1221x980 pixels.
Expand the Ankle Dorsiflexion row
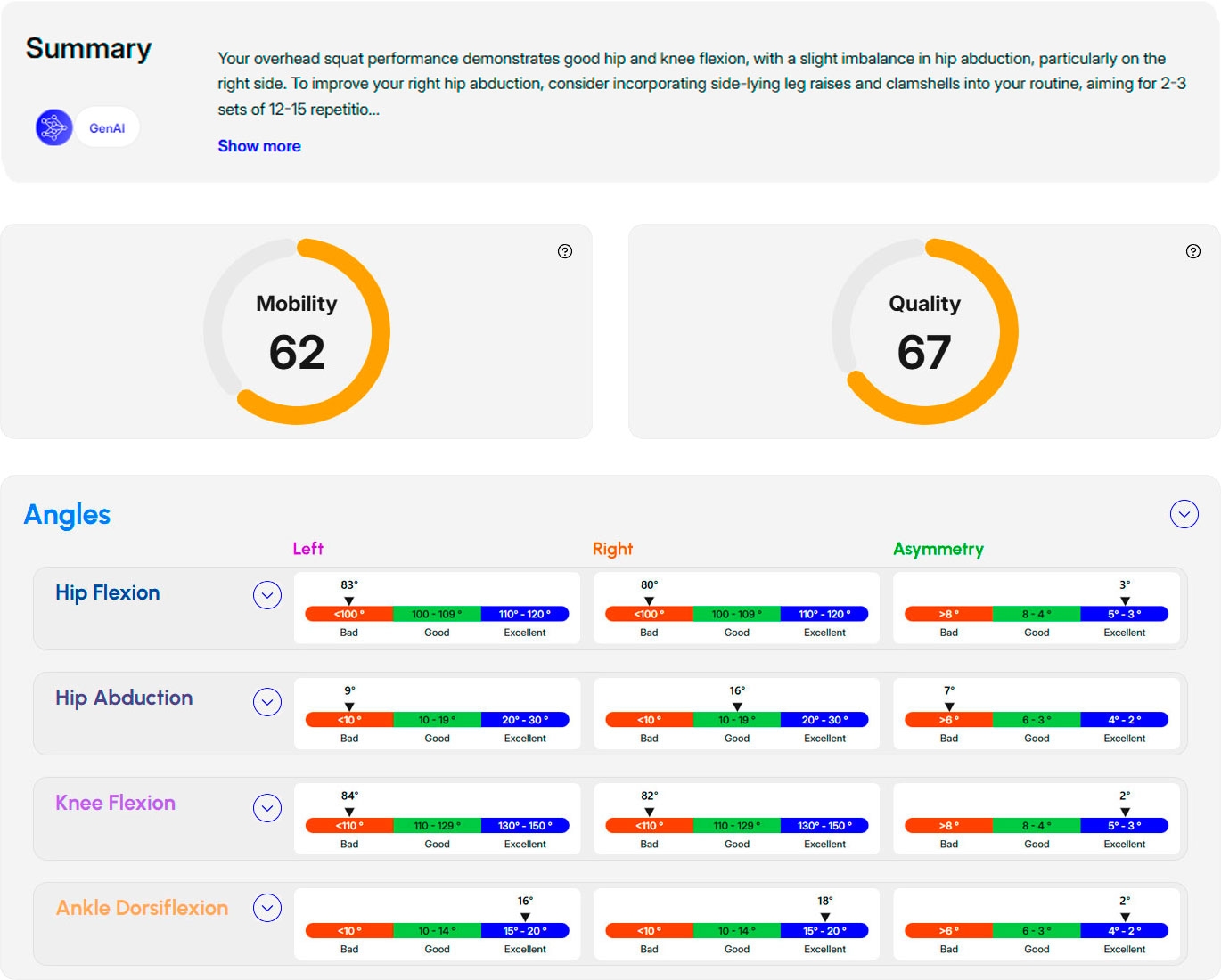[267, 908]
